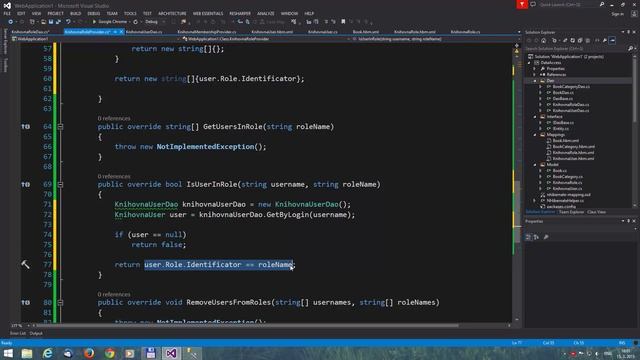Click the override marker on line 80
The width and height of the screenshot is (640, 360).
click(25, 302)
